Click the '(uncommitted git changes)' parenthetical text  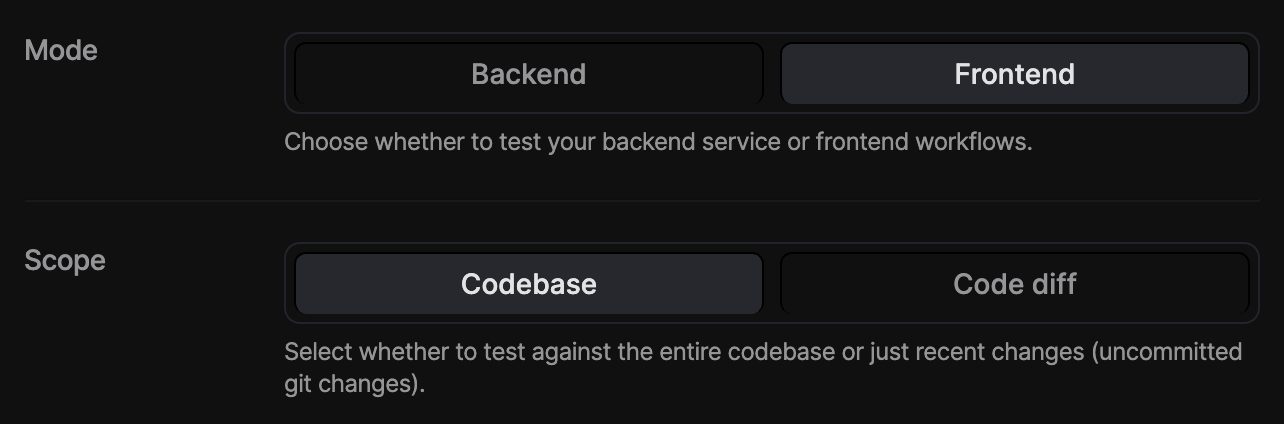(763, 368)
